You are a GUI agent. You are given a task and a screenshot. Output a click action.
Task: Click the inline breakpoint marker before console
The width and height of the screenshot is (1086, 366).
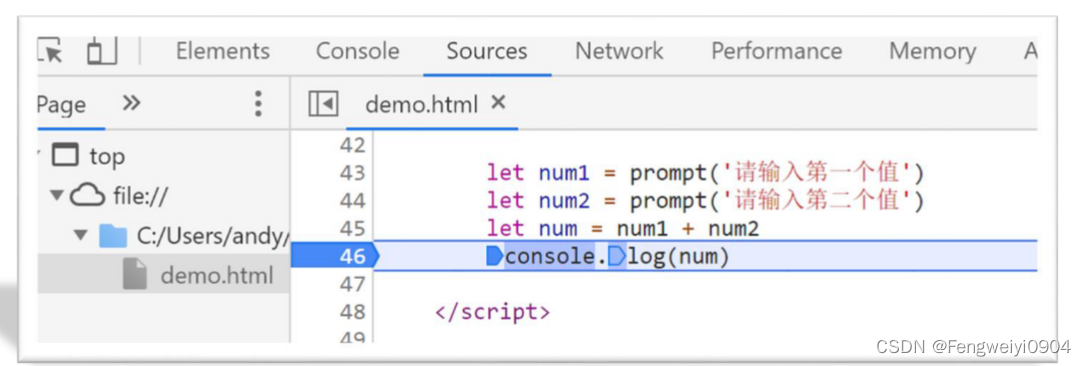click(495, 256)
